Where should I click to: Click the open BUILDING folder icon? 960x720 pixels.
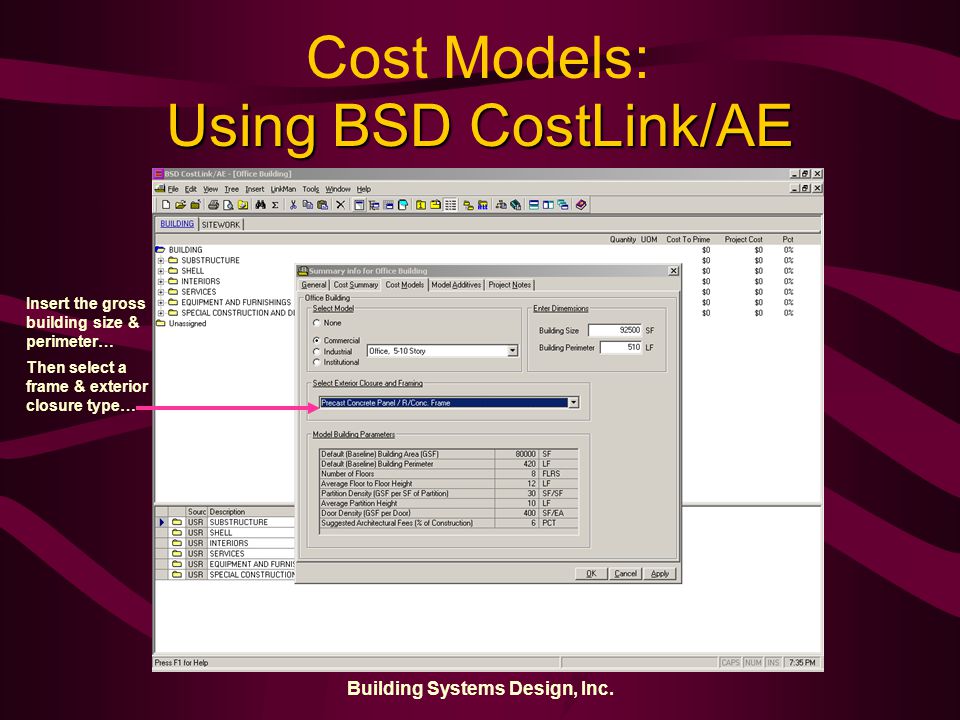160,250
